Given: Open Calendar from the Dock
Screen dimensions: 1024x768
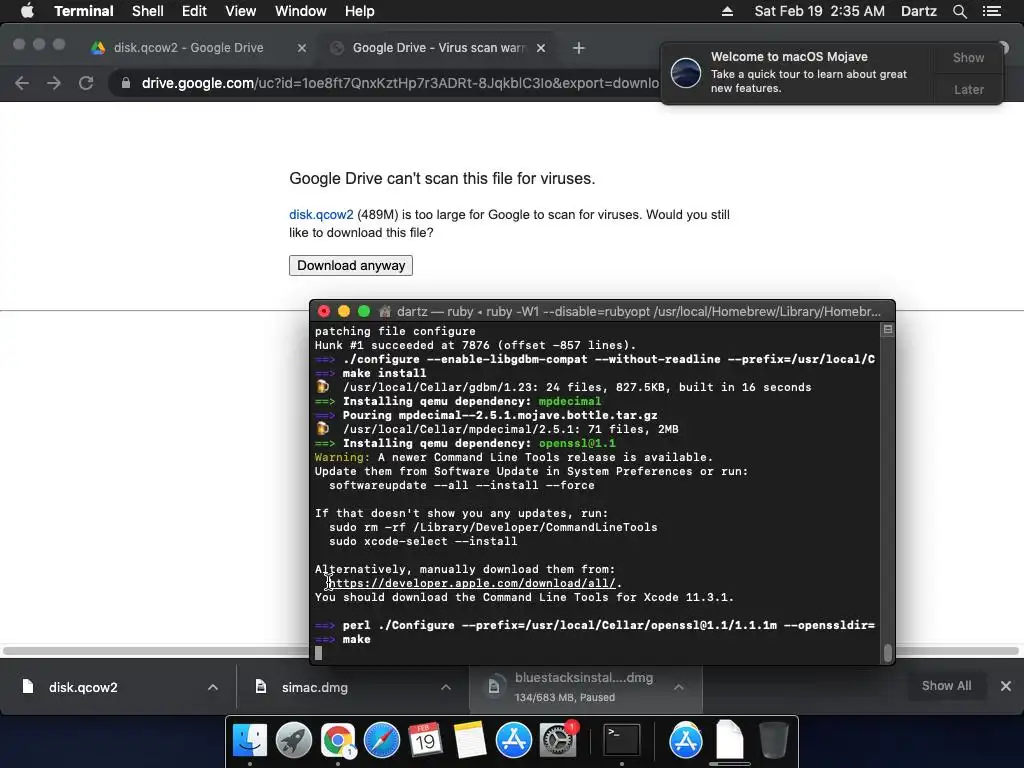Looking at the screenshot, I should pyautogui.click(x=425, y=741).
